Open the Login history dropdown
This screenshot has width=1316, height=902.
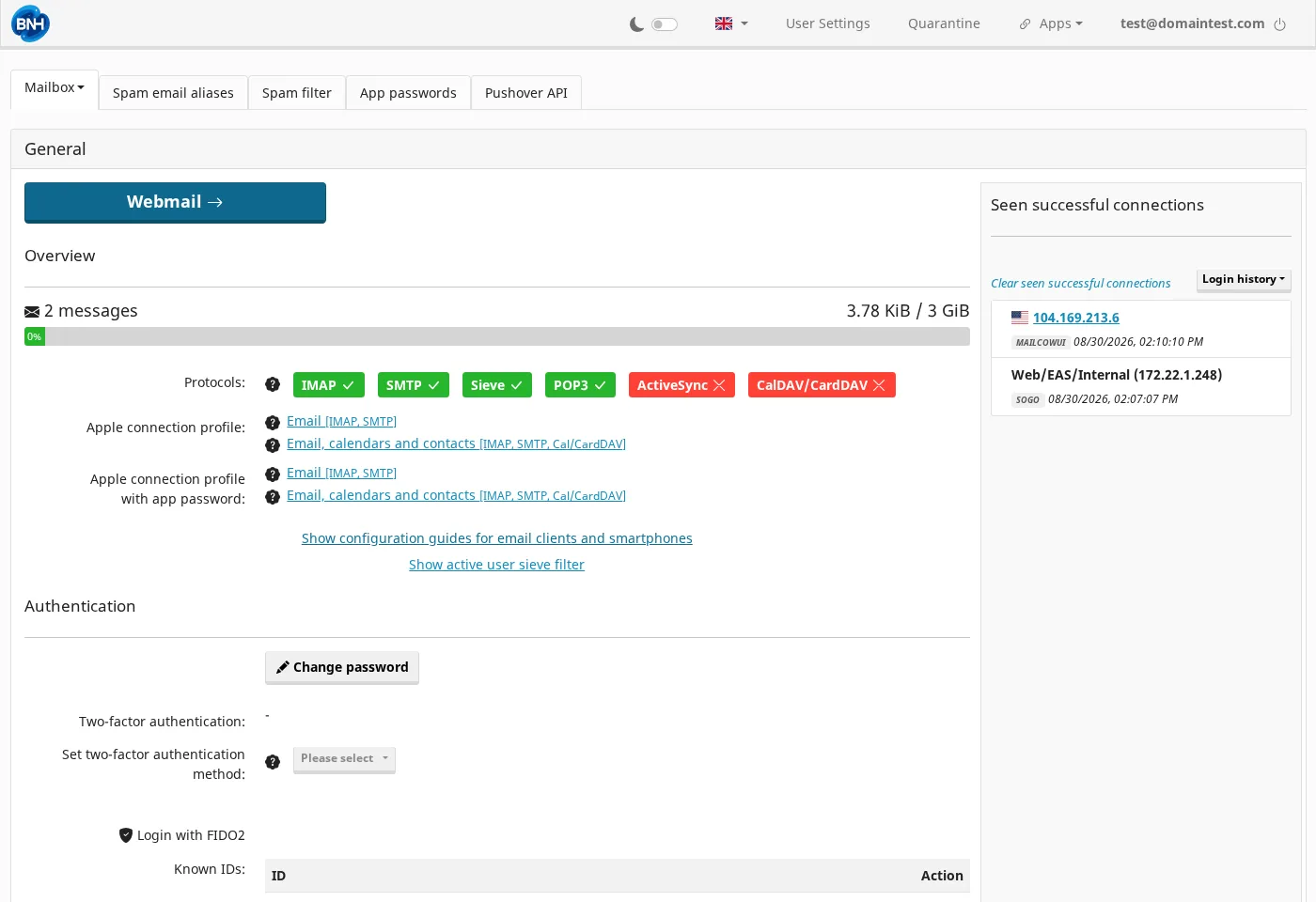pos(1244,280)
